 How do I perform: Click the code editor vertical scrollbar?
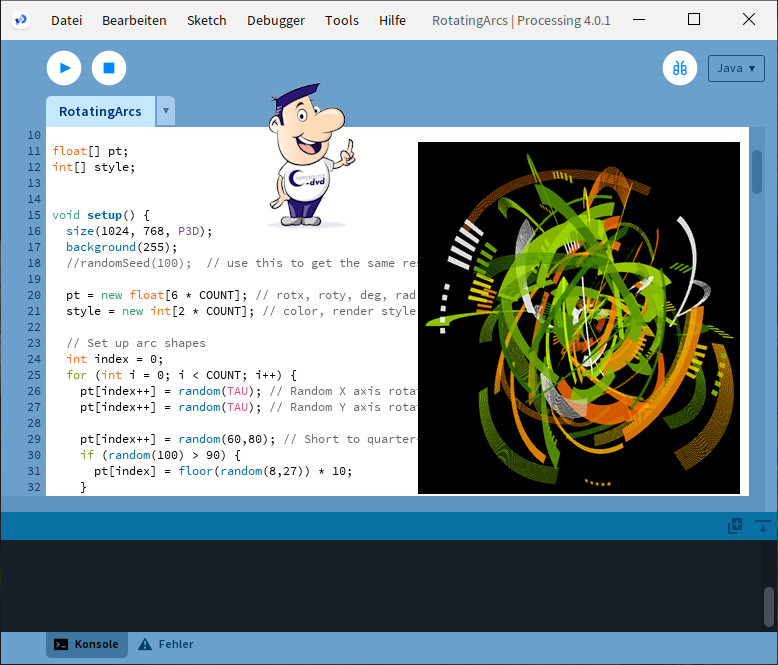click(x=757, y=171)
